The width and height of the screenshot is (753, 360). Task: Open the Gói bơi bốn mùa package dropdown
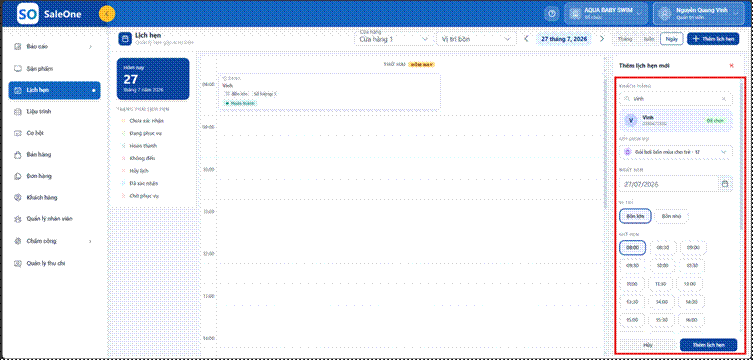(x=676, y=152)
